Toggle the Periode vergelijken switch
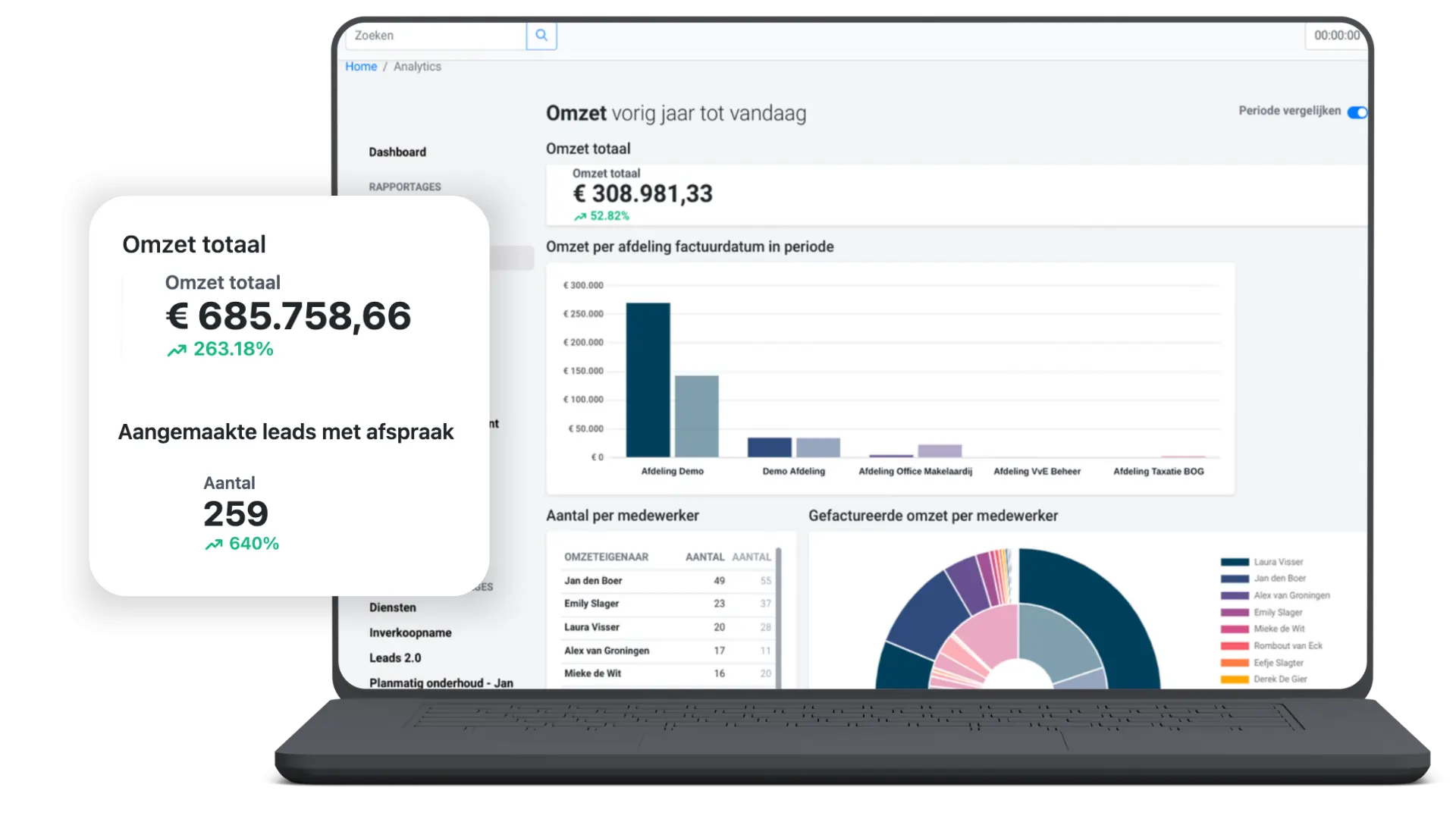The width and height of the screenshot is (1456, 819). tap(1357, 112)
